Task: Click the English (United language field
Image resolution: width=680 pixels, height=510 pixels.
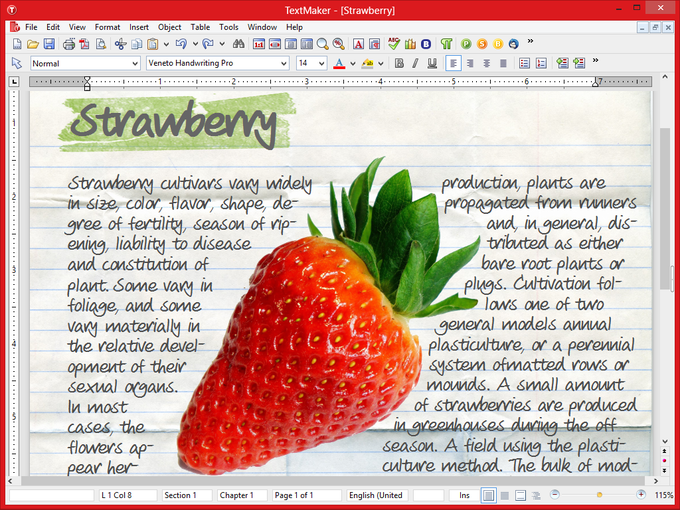Action: point(378,495)
